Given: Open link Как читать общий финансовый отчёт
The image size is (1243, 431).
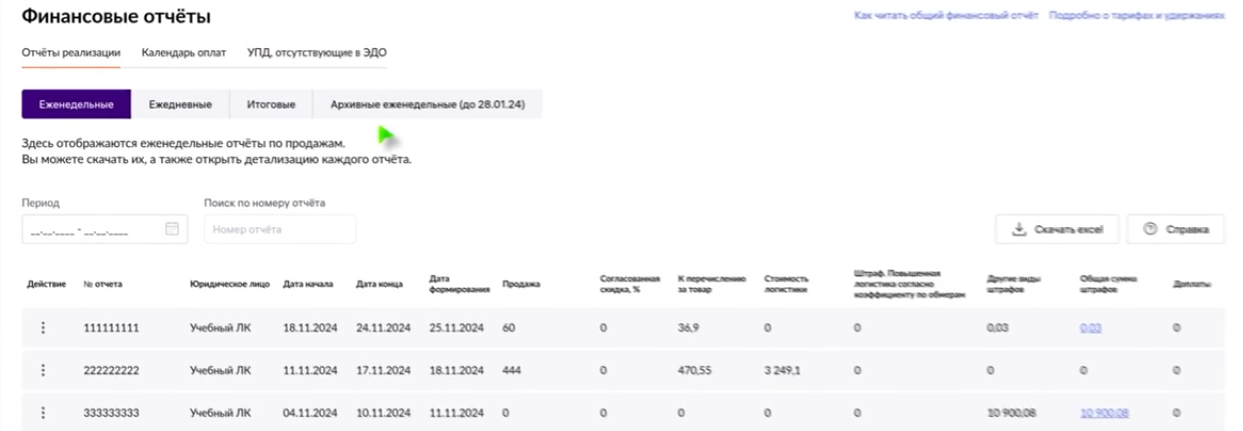Looking at the screenshot, I should coord(946,16).
